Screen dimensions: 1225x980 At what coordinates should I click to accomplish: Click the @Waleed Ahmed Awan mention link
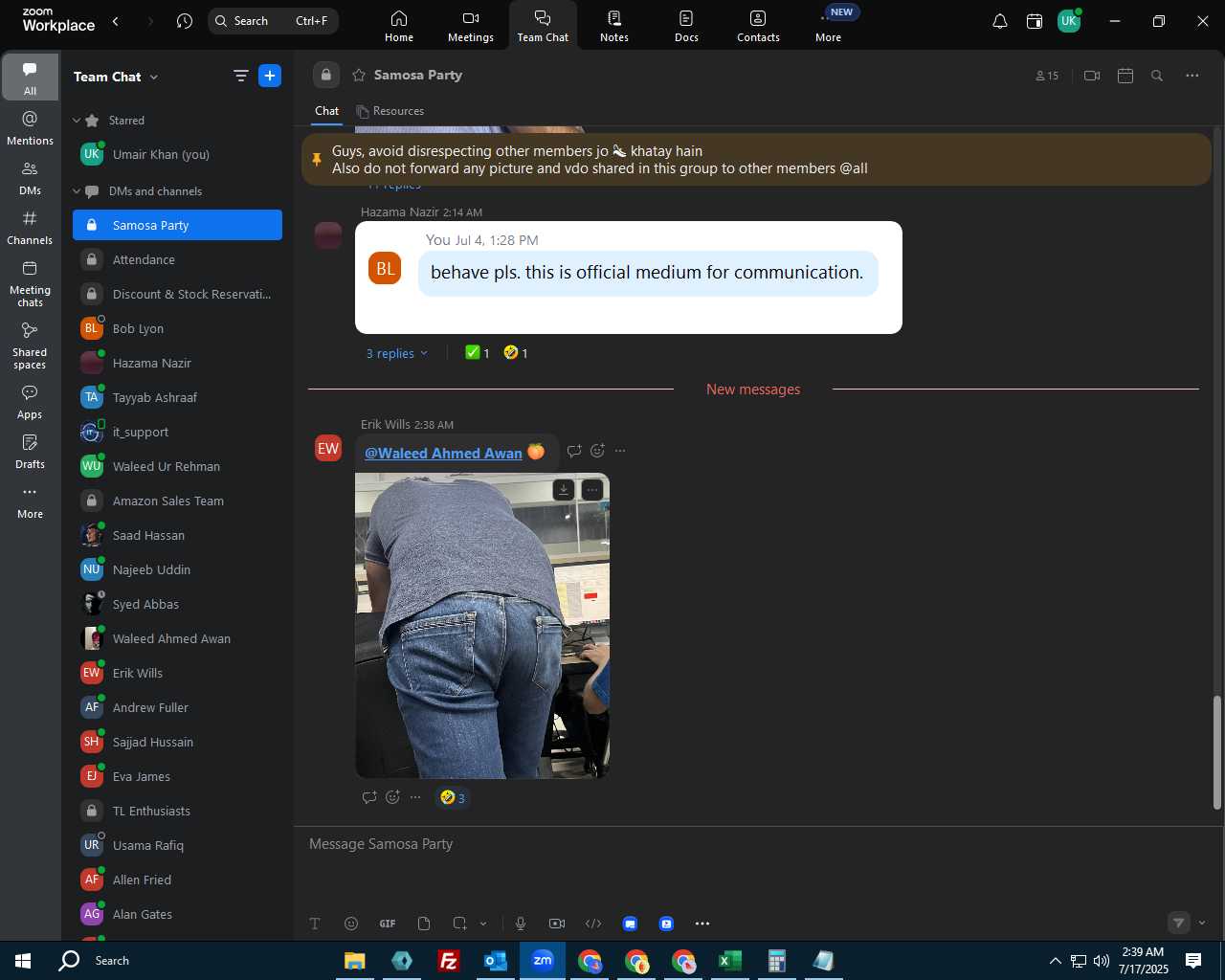[443, 453]
